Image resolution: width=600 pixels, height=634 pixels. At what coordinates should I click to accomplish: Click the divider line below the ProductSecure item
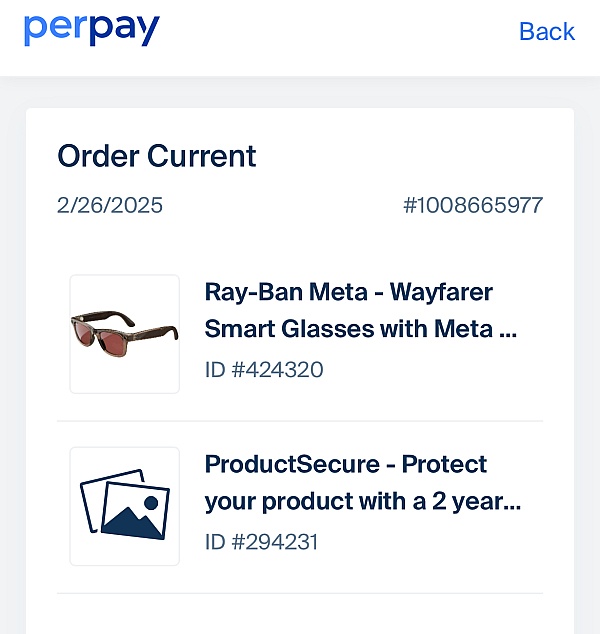[300, 593]
